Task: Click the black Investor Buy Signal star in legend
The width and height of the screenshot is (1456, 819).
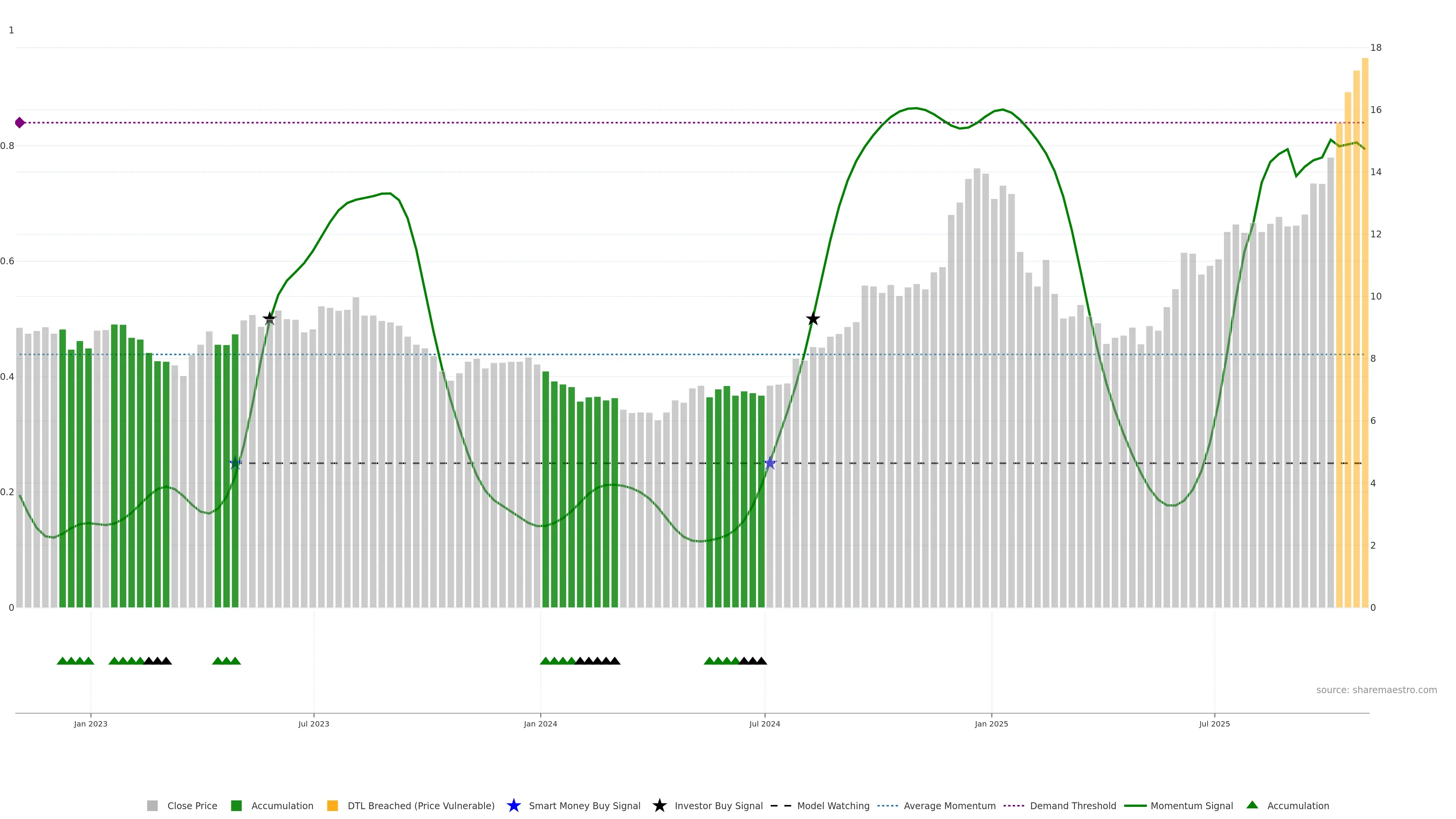Action: (659, 805)
